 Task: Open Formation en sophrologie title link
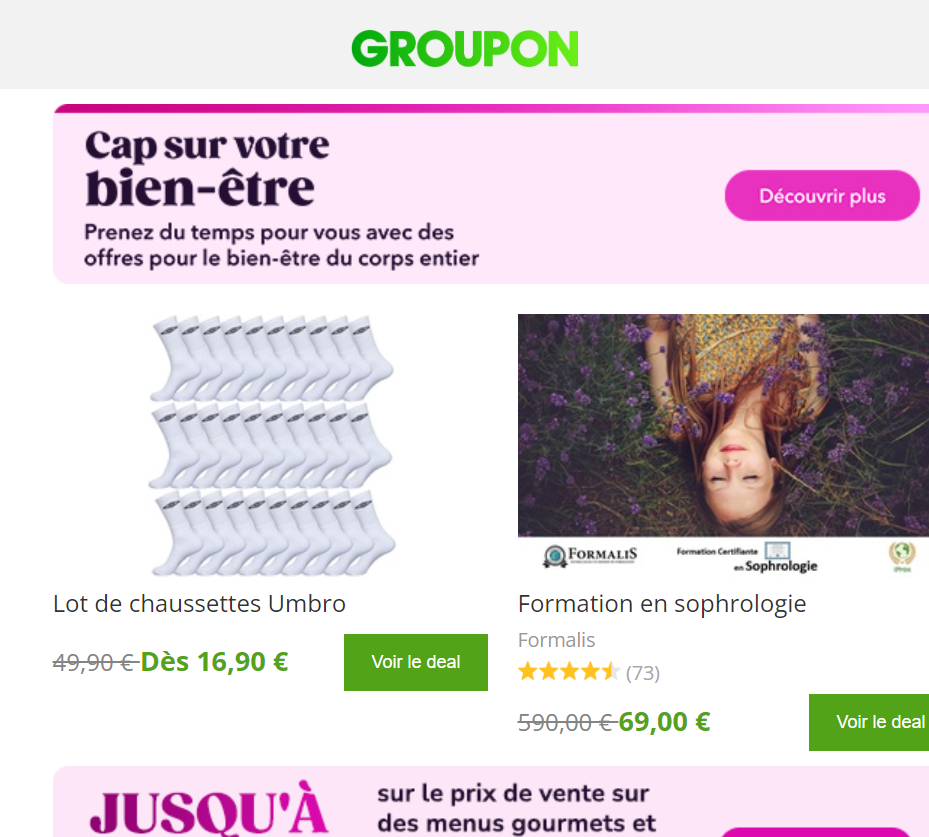pyautogui.click(x=662, y=604)
